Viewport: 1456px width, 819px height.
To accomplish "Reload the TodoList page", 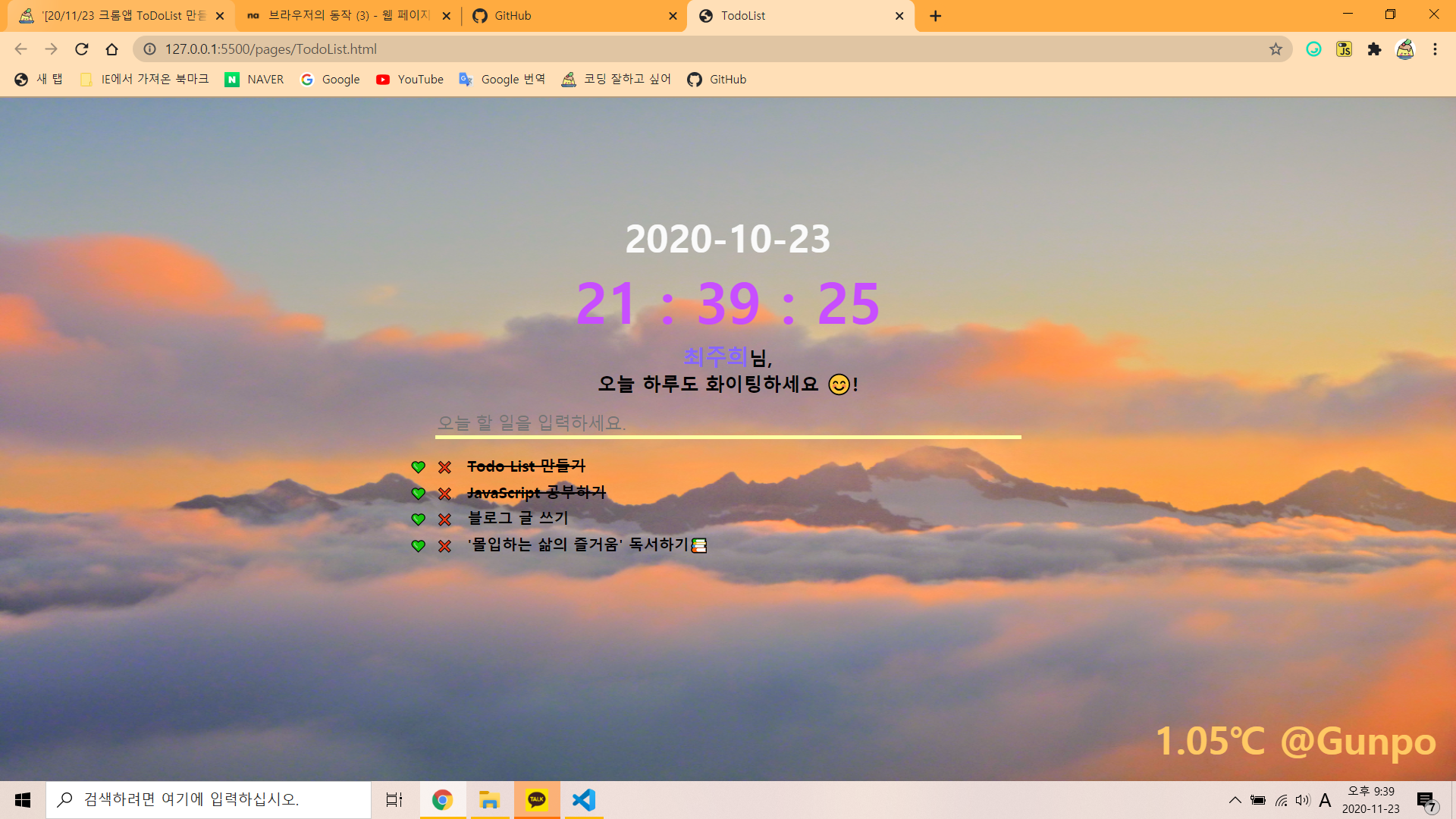I will [82, 49].
